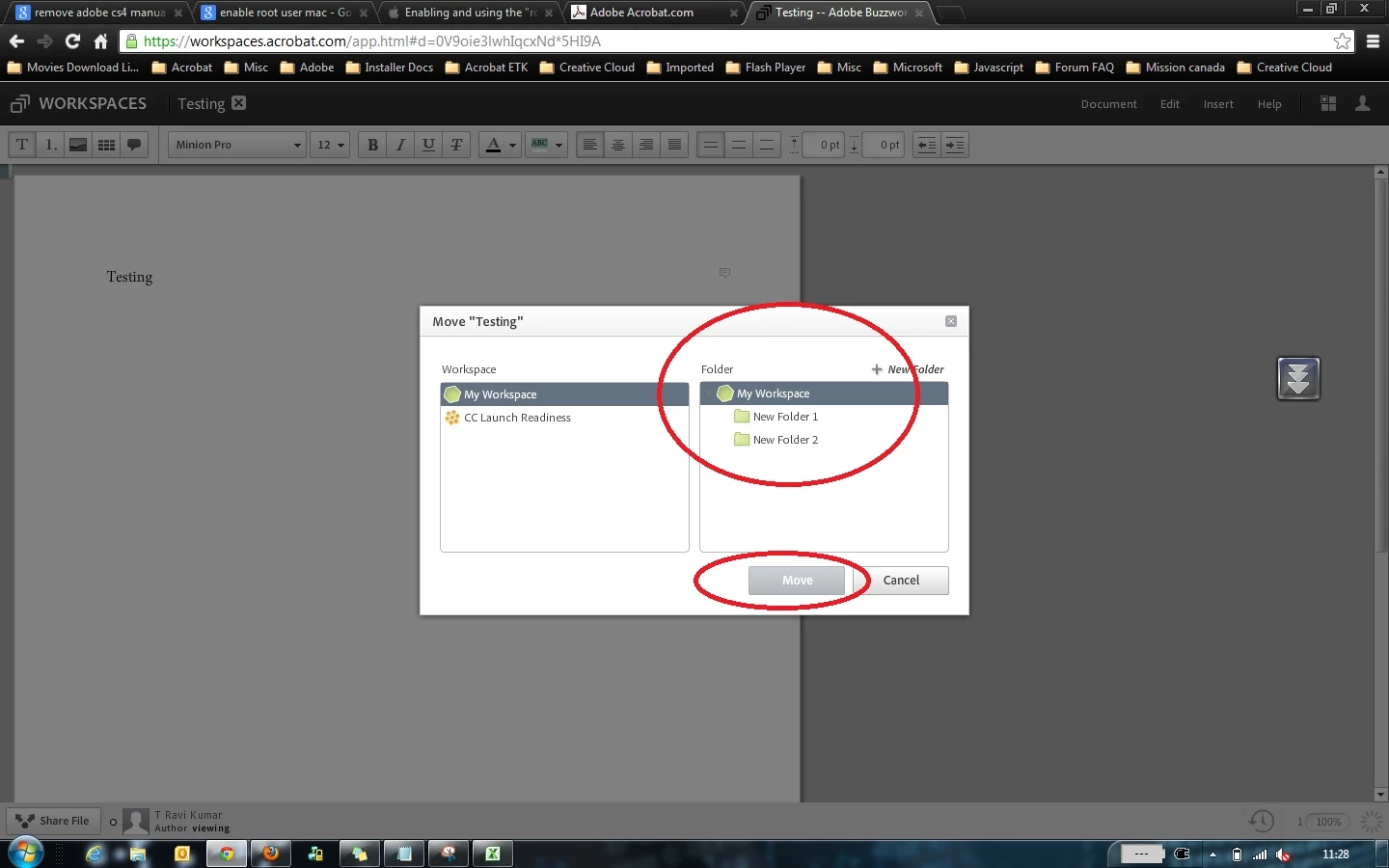
Task: Open the version history clock icon
Action: coord(1262,822)
